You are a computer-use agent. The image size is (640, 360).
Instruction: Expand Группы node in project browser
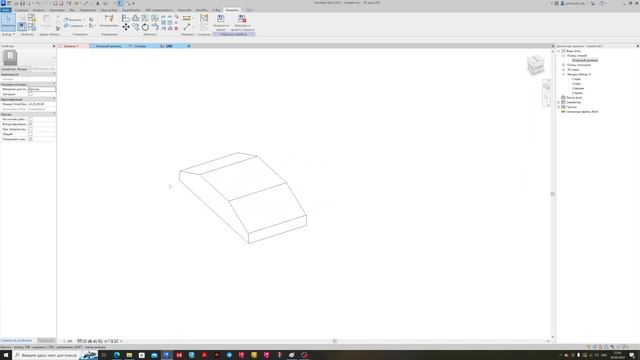coord(559,107)
